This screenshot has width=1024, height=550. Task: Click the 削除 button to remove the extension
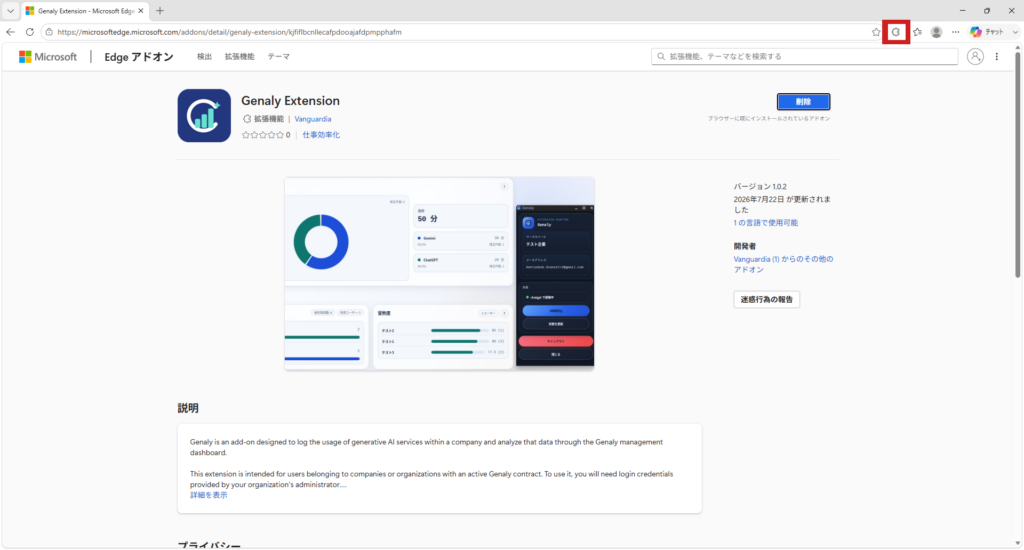[x=803, y=102]
